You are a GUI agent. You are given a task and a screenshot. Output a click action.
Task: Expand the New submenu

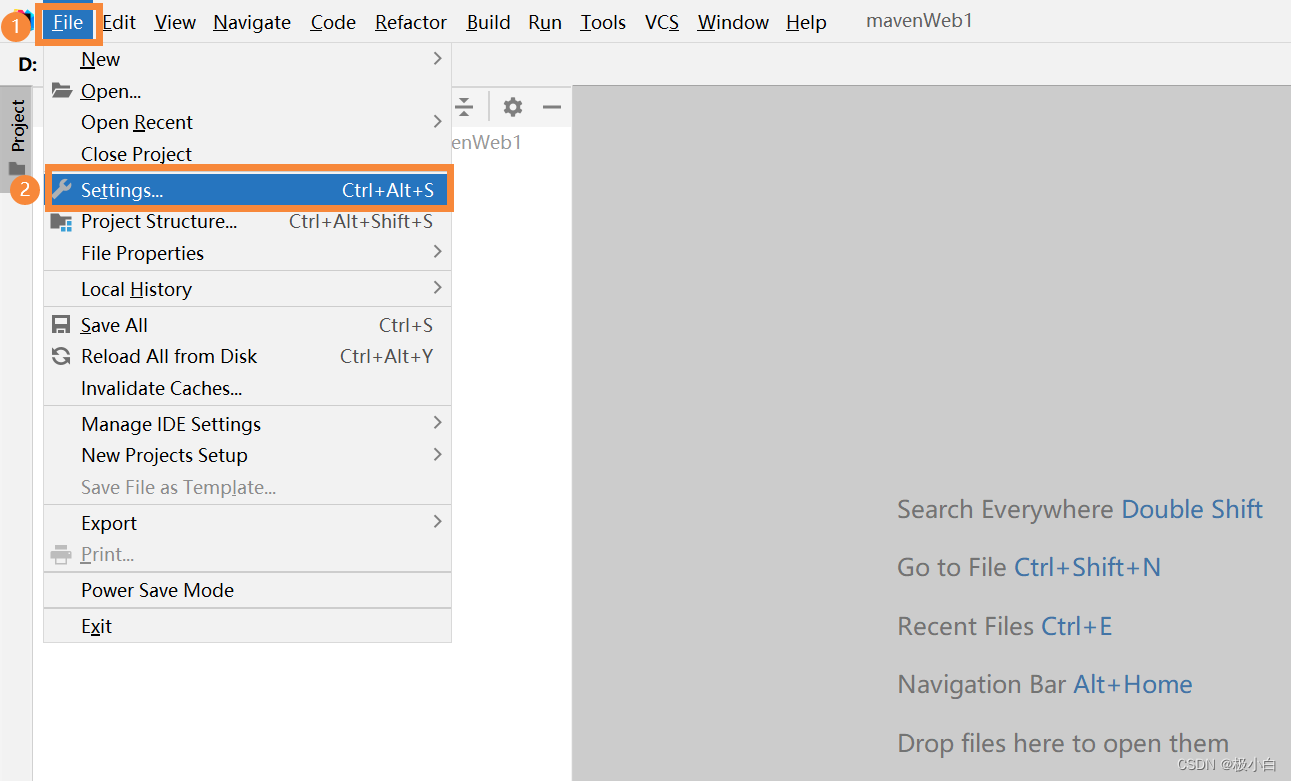tap(247, 59)
